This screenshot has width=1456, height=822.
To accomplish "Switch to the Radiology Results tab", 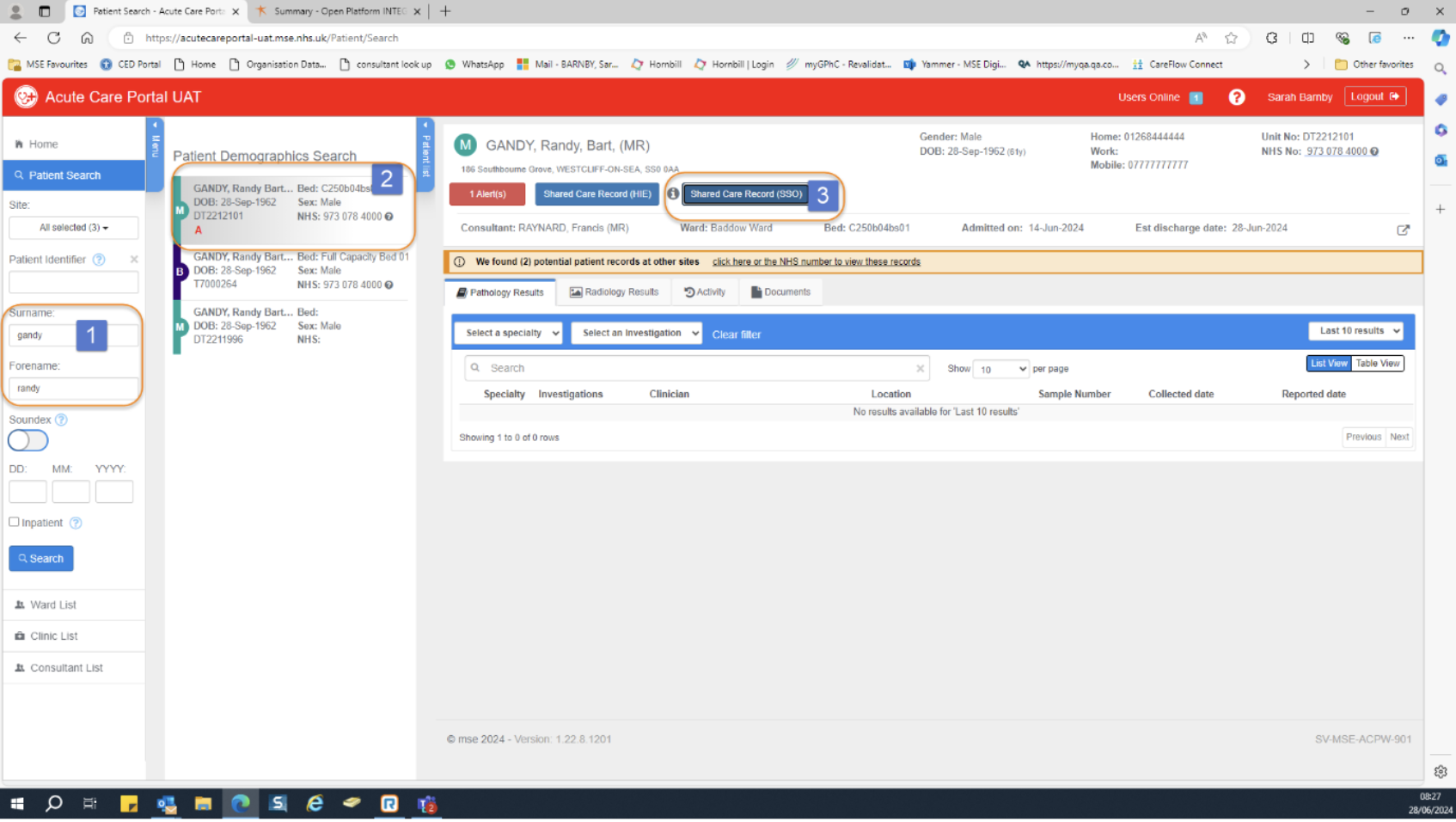I will point(614,292).
